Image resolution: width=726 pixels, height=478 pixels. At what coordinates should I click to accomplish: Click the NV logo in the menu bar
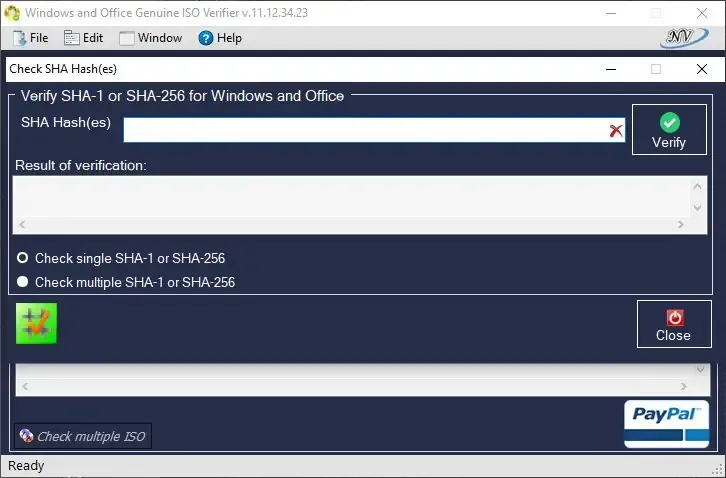point(684,38)
